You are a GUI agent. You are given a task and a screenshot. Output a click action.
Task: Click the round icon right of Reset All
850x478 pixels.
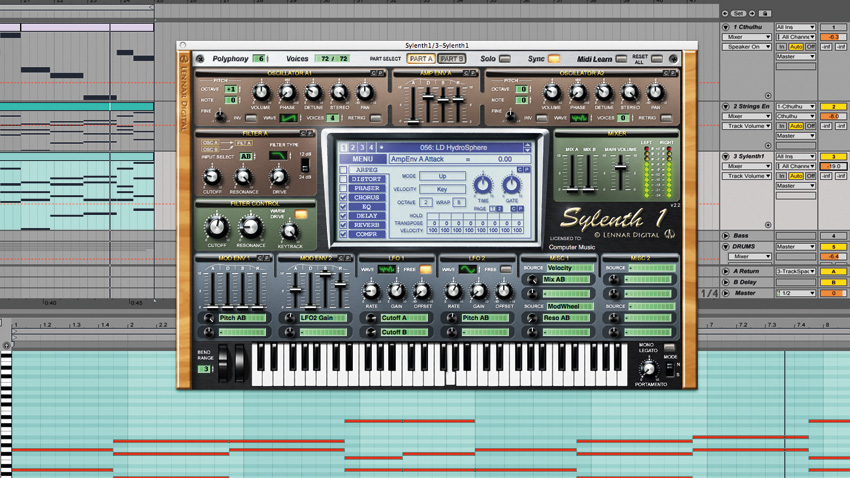click(x=673, y=59)
